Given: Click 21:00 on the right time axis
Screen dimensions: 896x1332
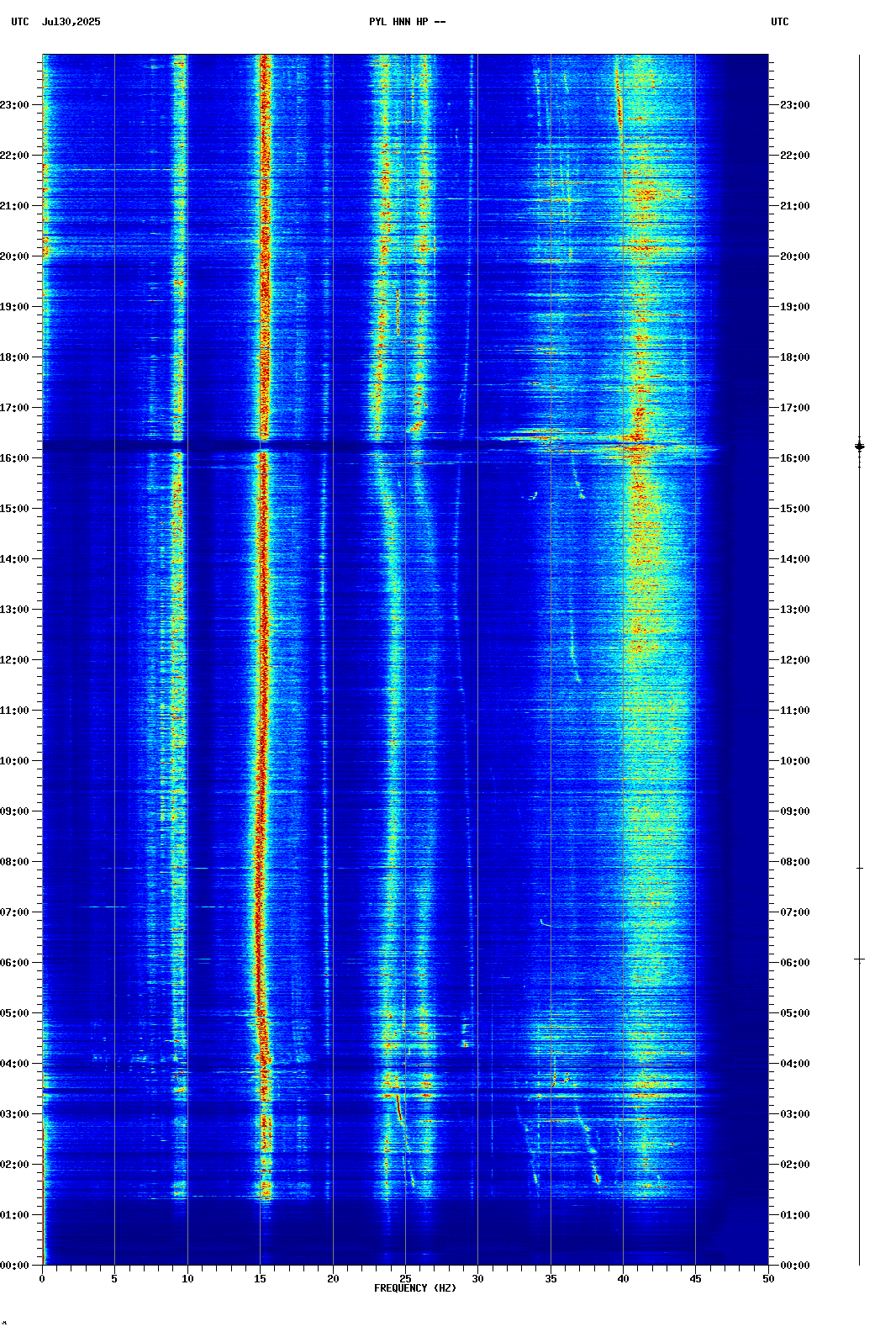Looking at the screenshot, I should pyautogui.click(x=795, y=206).
